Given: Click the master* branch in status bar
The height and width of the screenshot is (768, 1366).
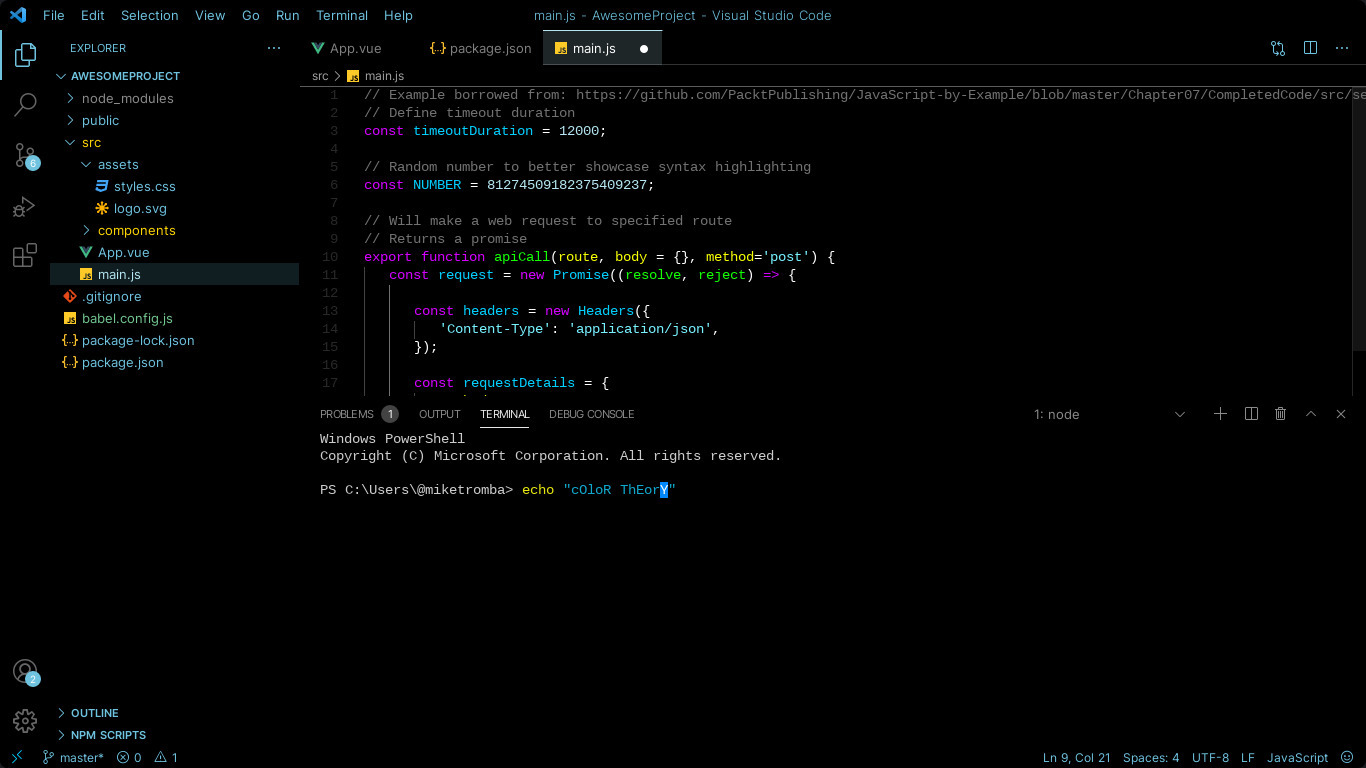Looking at the screenshot, I should [x=72, y=758].
